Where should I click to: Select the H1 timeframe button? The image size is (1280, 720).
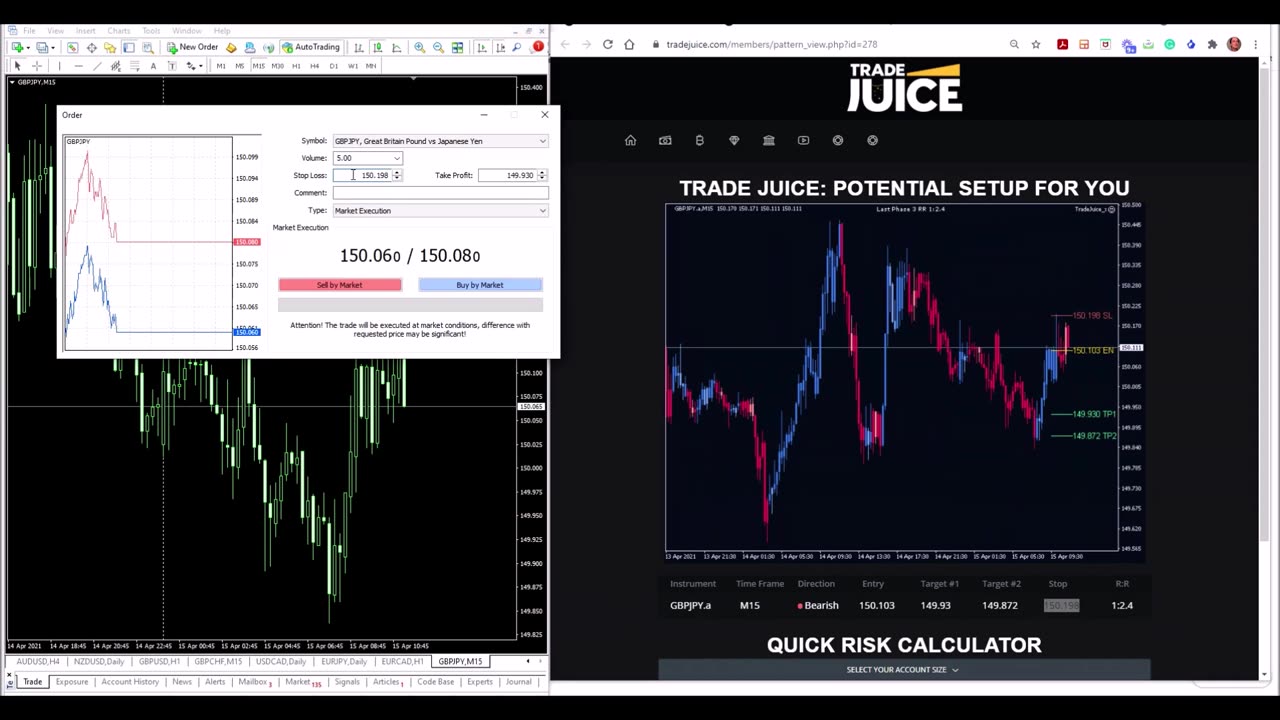click(x=296, y=66)
